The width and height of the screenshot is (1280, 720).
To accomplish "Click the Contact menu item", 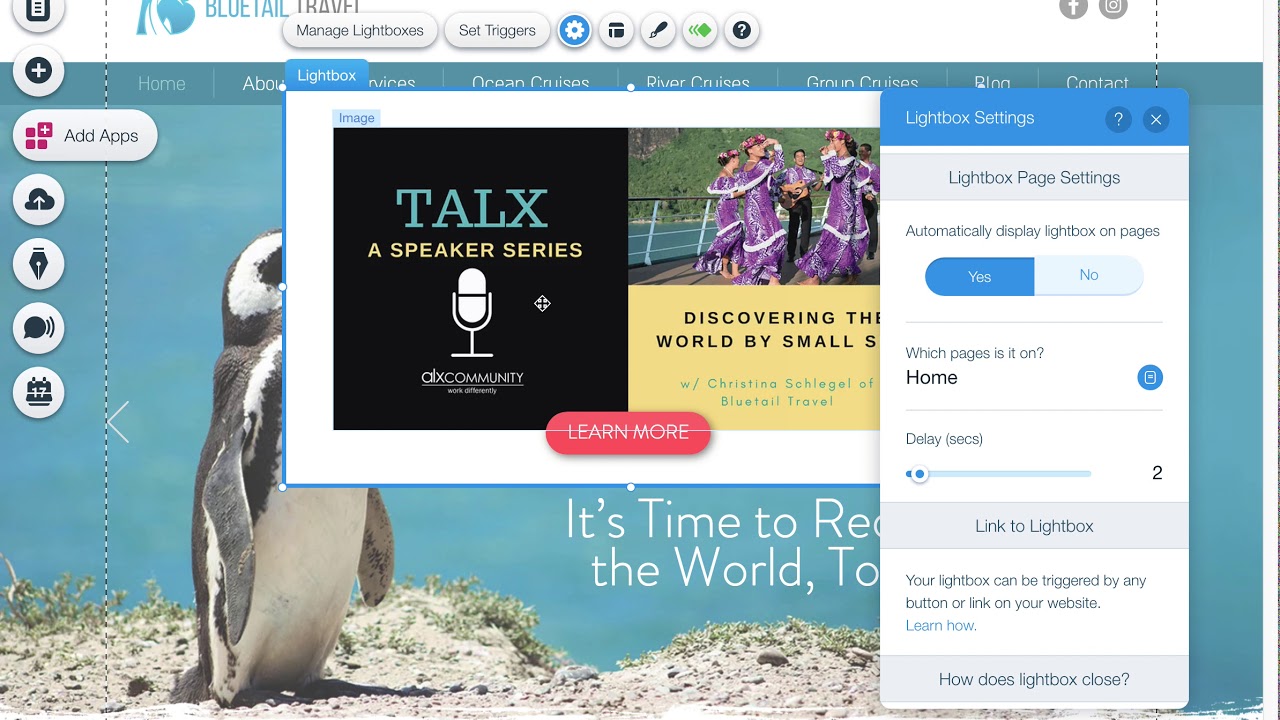I will (x=1097, y=84).
